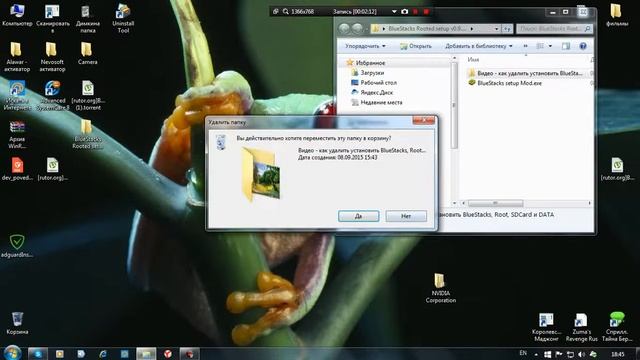
Task: Select Искать в Интернете desktop icon
Action: tap(17, 96)
